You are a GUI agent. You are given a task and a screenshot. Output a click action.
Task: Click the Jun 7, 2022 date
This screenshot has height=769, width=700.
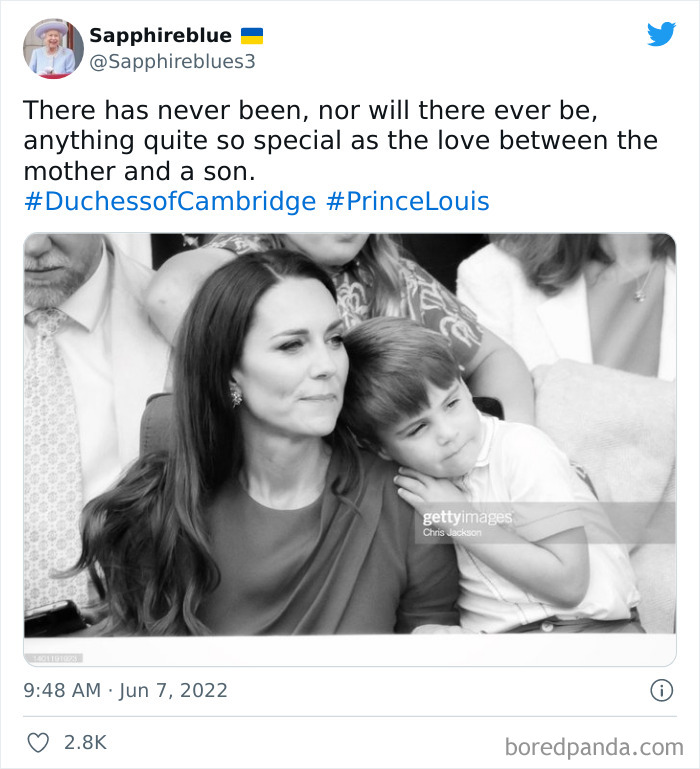[175, 690]
